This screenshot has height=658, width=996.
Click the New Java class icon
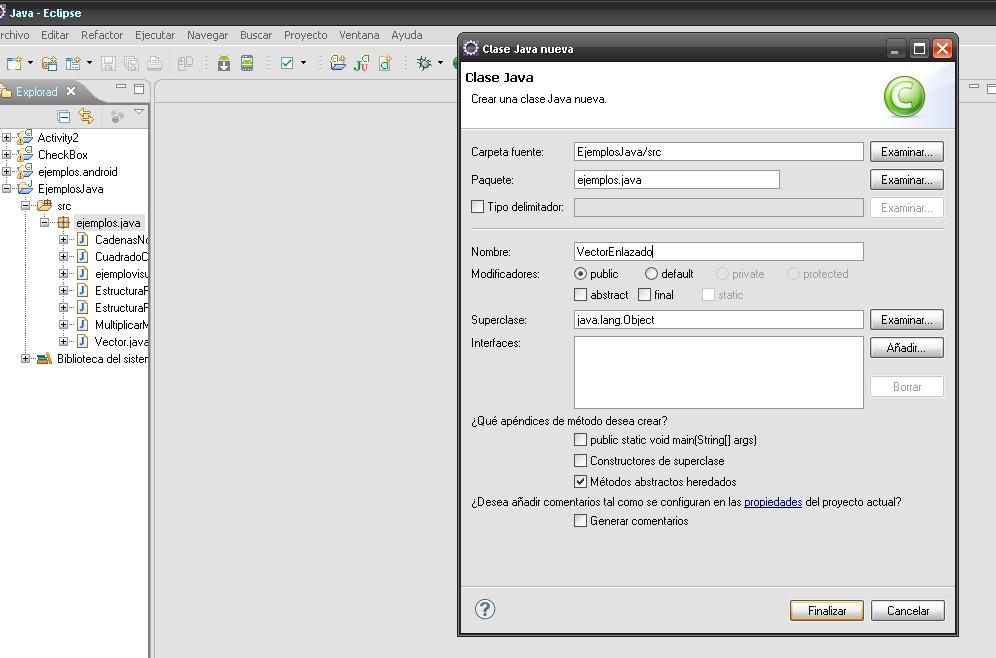[x=385, y=64]
